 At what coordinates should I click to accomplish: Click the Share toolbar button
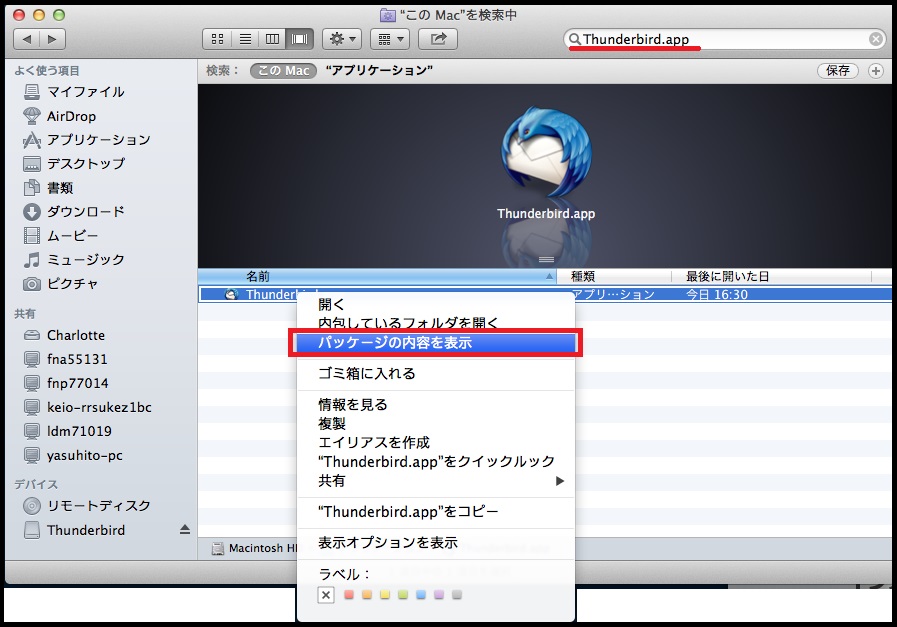coord(437,39)
